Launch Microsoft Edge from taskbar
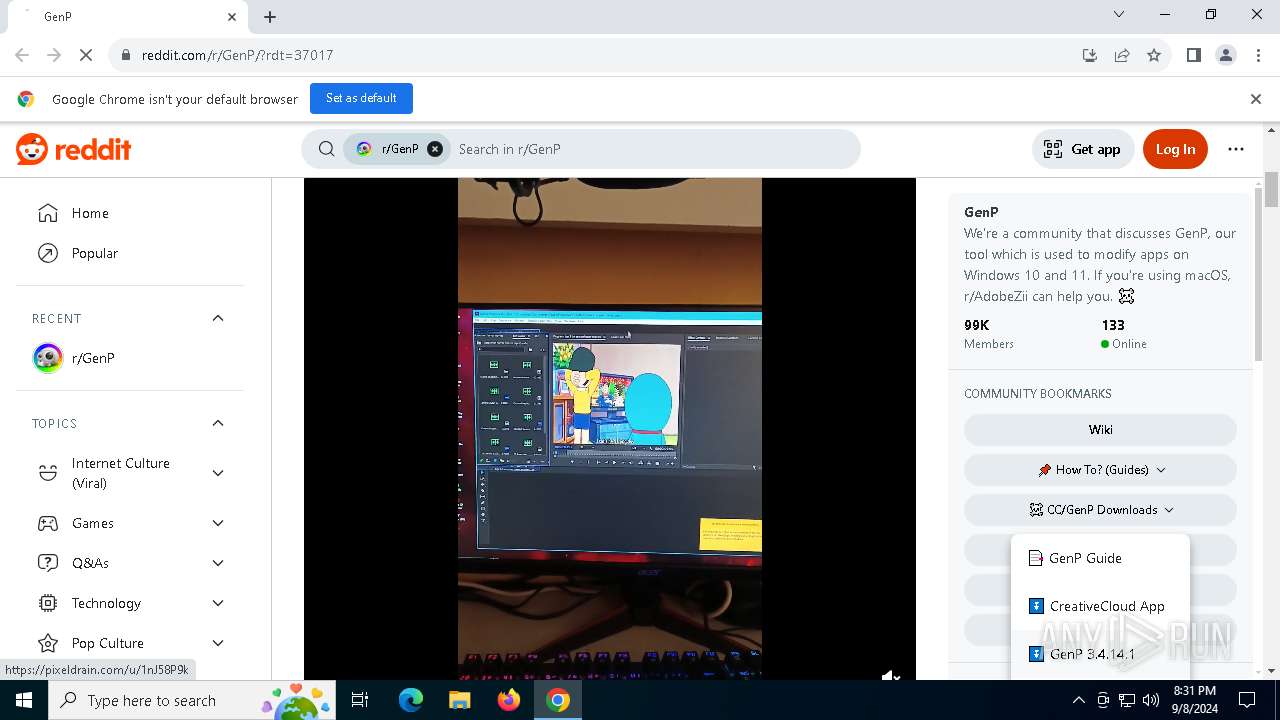The image size is (1280, 720). click(411, 700)
